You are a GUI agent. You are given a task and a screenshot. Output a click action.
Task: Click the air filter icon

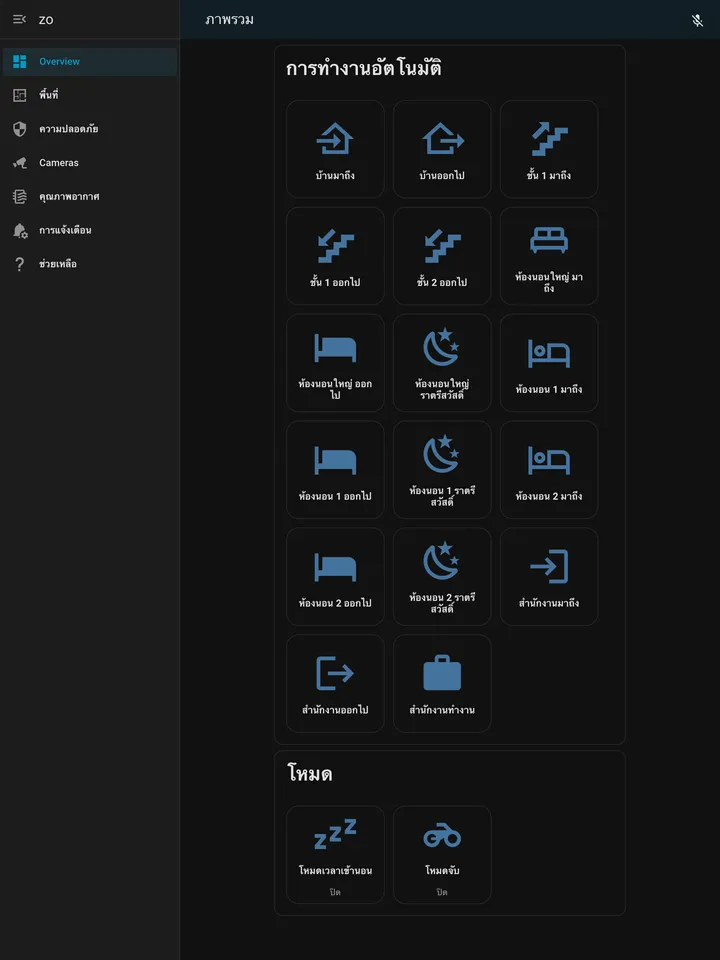20,197
